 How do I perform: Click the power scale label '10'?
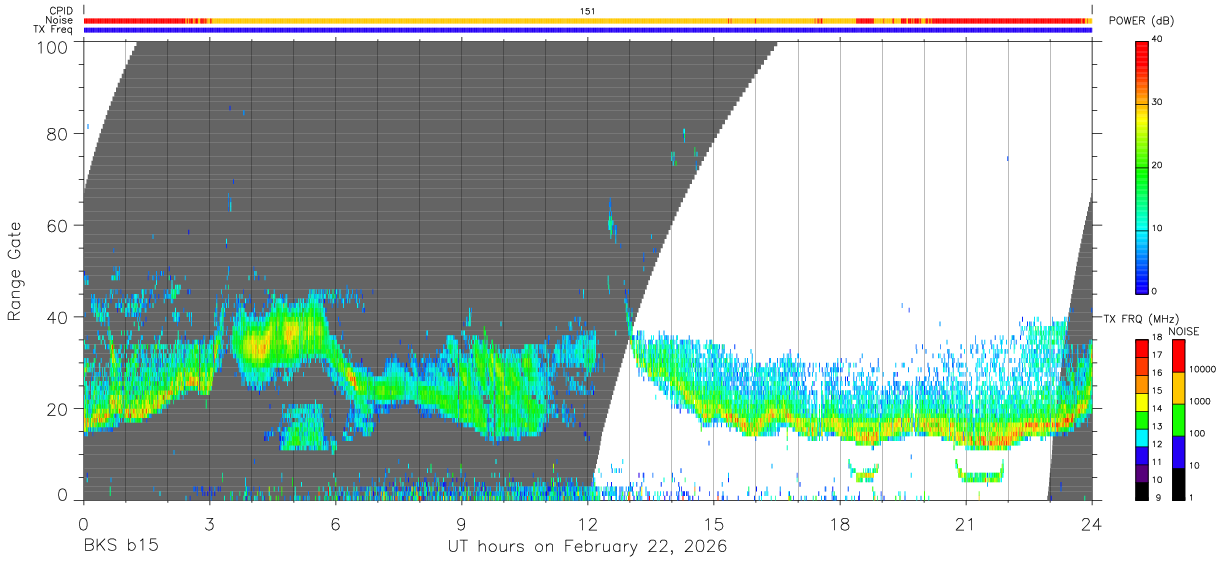1157,229
